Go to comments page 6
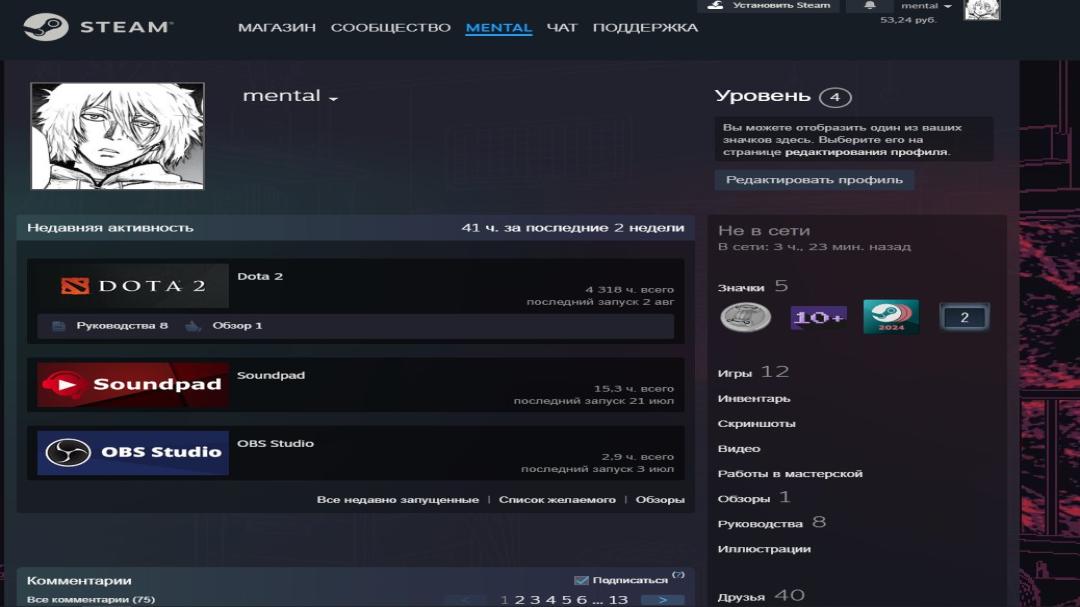 [581, 600]
